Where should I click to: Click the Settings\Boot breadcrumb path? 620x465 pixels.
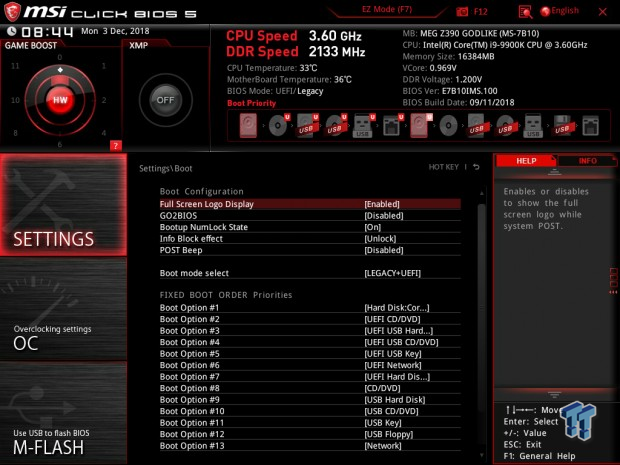point(166,168)
